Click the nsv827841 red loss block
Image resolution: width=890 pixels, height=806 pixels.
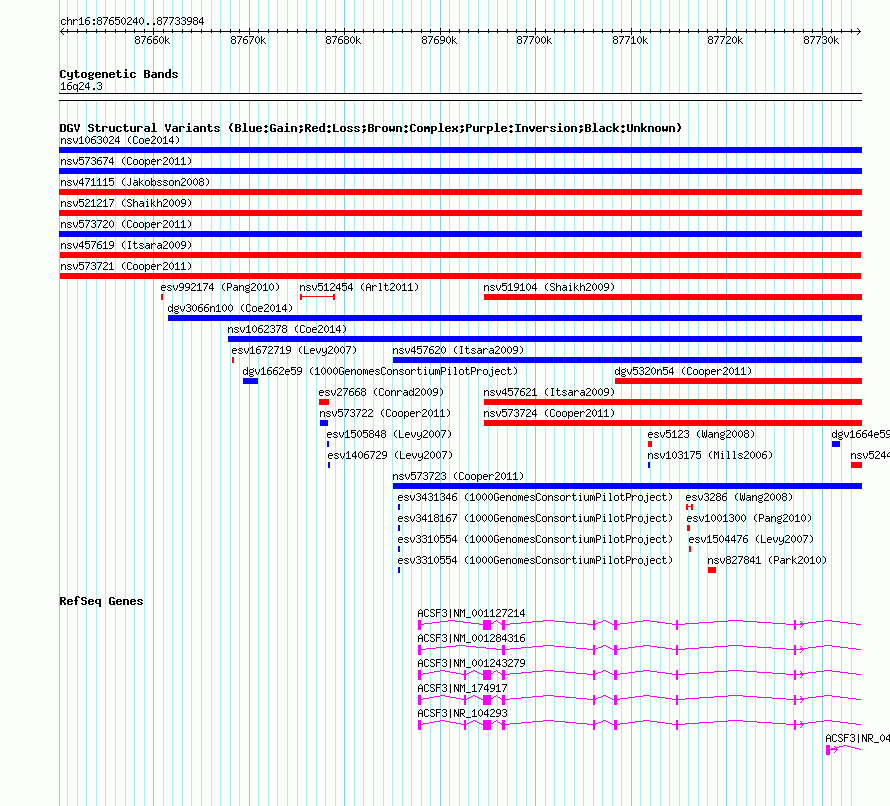(712, 570)
